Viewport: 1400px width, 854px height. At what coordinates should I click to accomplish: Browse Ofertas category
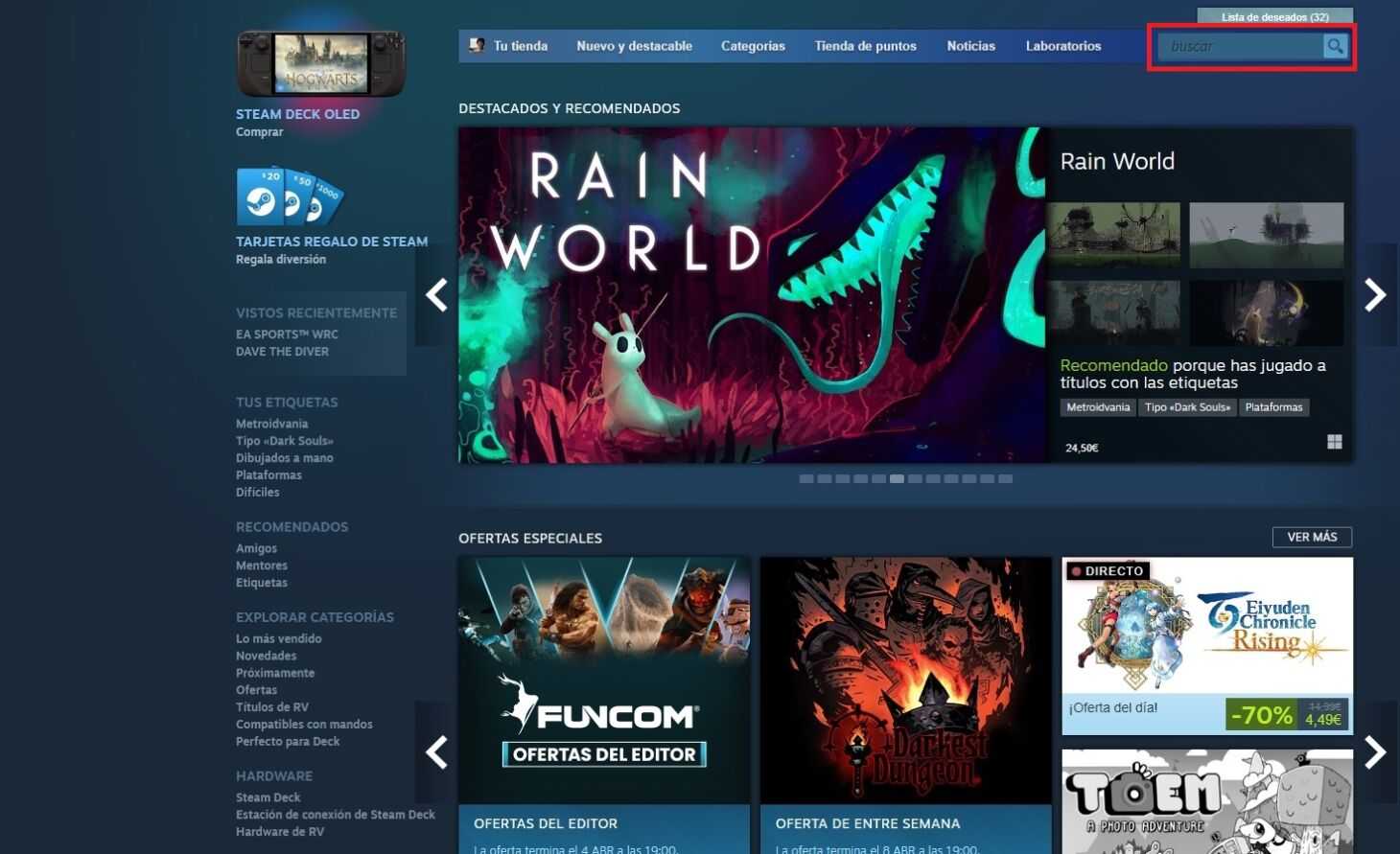pyautogui.click(x=256, y=690)
